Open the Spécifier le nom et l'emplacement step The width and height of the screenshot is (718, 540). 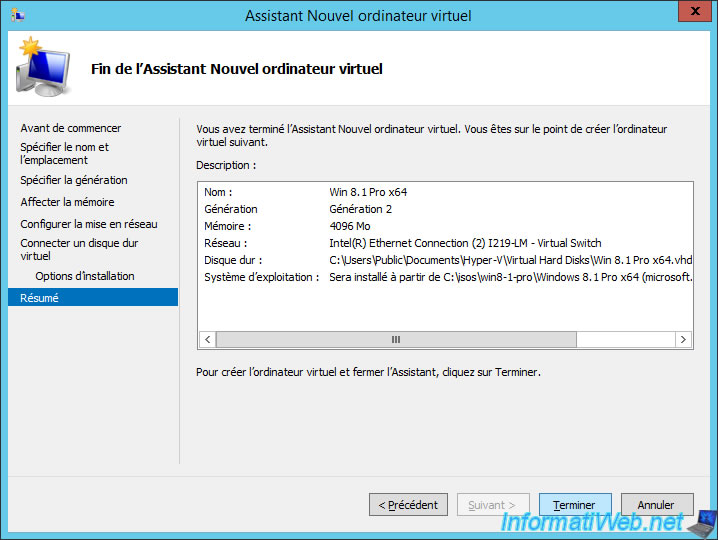(65, 154)
